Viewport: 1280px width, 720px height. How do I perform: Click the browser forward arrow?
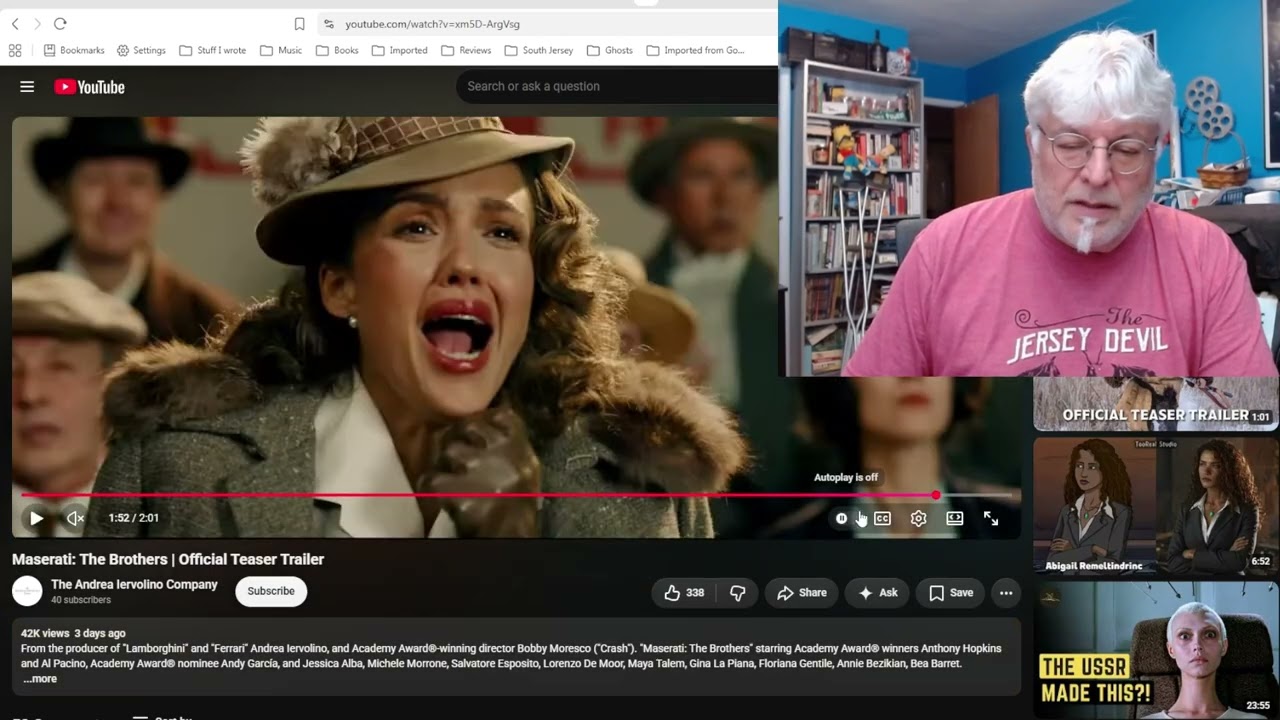[x=37, y=23]
